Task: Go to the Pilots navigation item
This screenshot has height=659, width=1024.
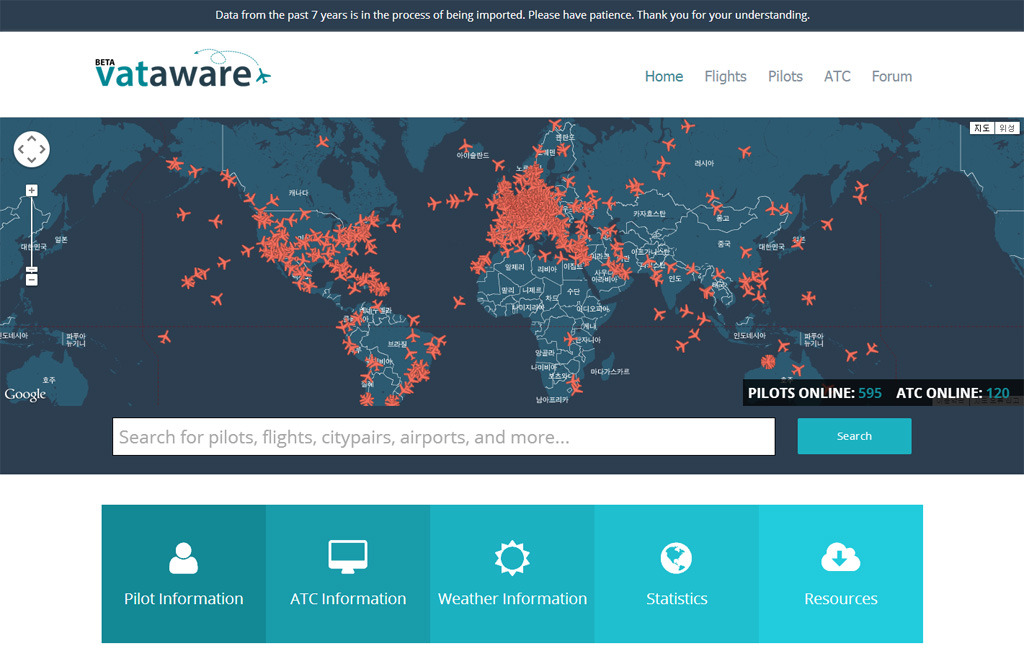Action: tap(785, 76)
